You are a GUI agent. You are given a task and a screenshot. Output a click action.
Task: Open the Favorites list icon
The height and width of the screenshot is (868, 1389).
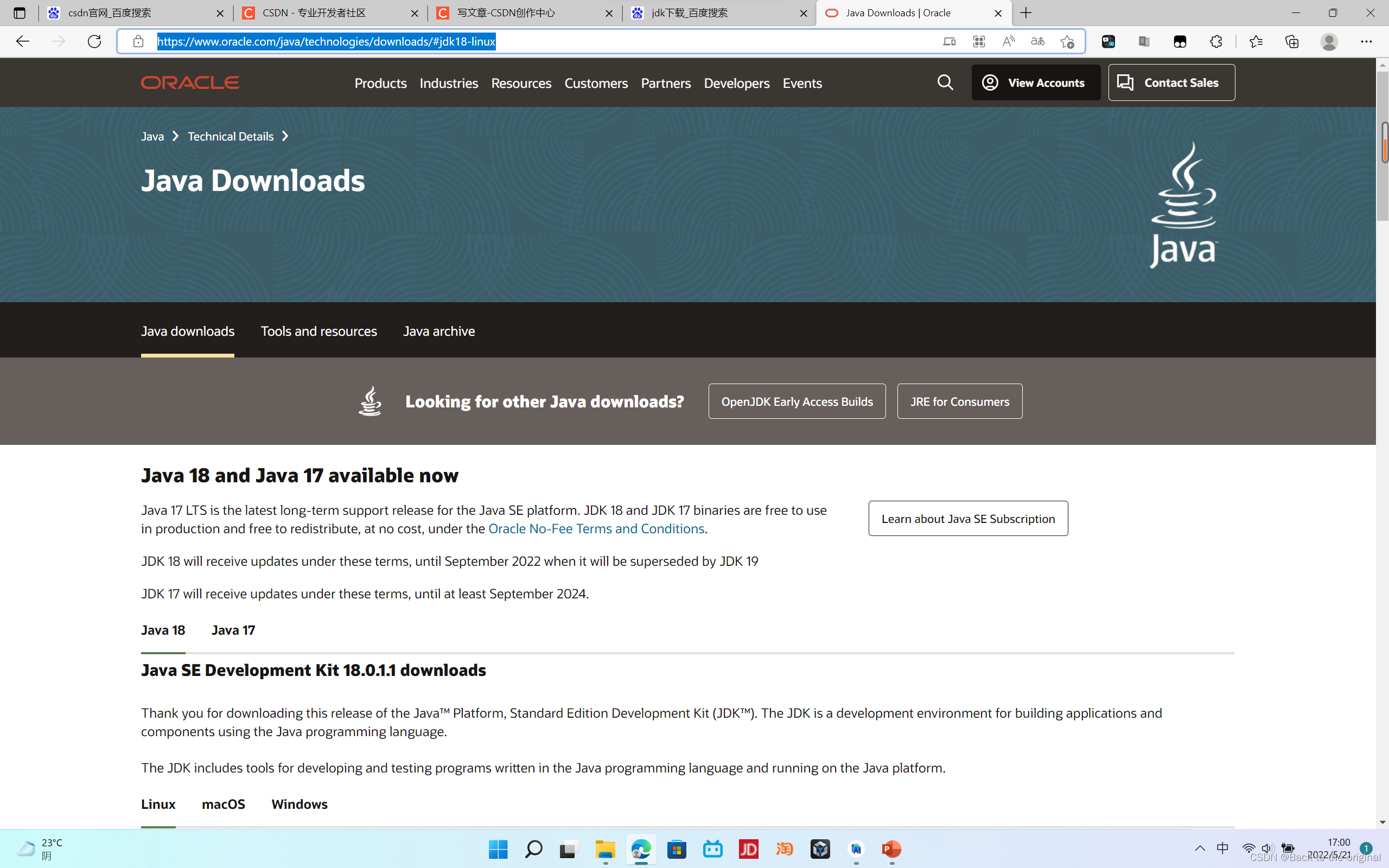1256,41
